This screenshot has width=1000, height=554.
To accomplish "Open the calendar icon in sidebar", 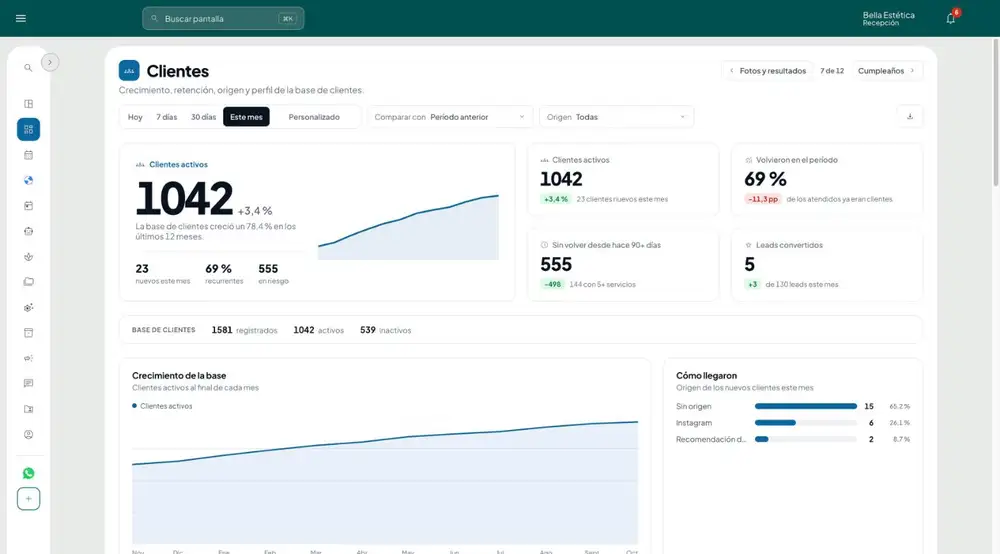I will coord(28,155).
